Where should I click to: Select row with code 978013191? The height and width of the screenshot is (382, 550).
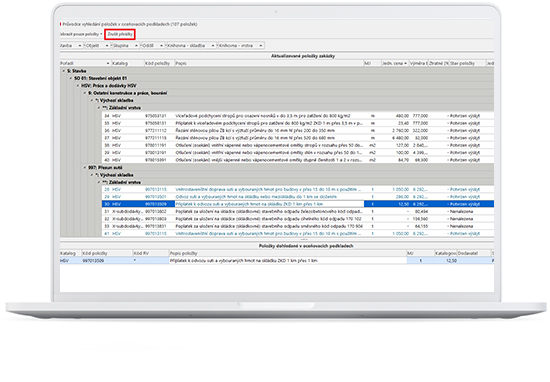tap(298, 153)
